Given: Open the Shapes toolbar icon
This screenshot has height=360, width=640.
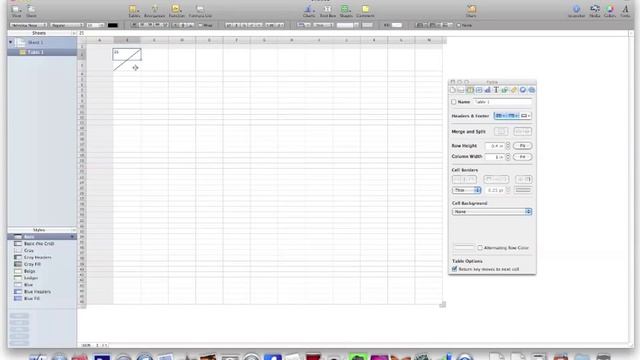Looking at the screenshot, I should pos(346,11).
